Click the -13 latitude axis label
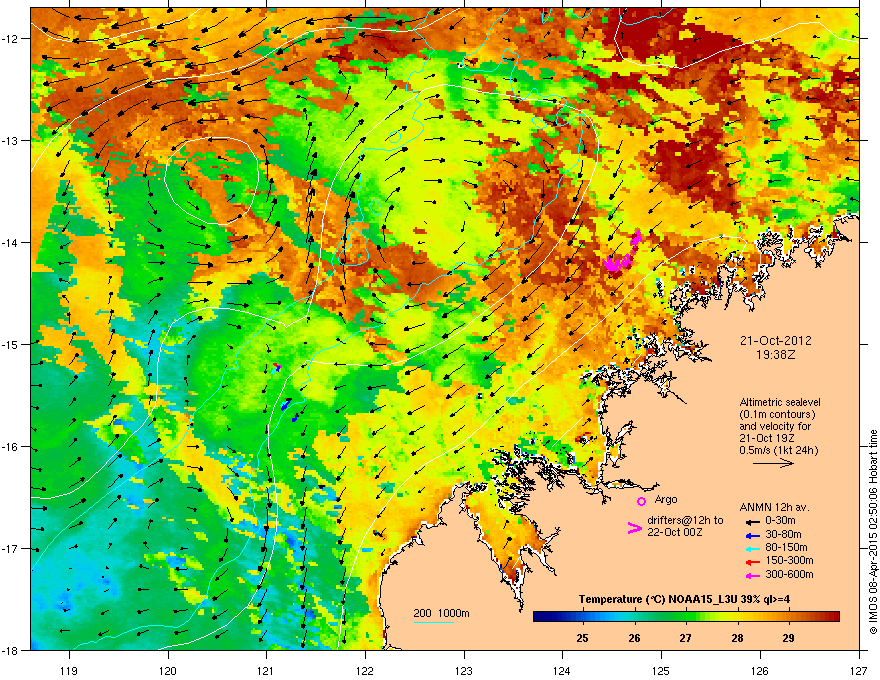 pos(10,140)
